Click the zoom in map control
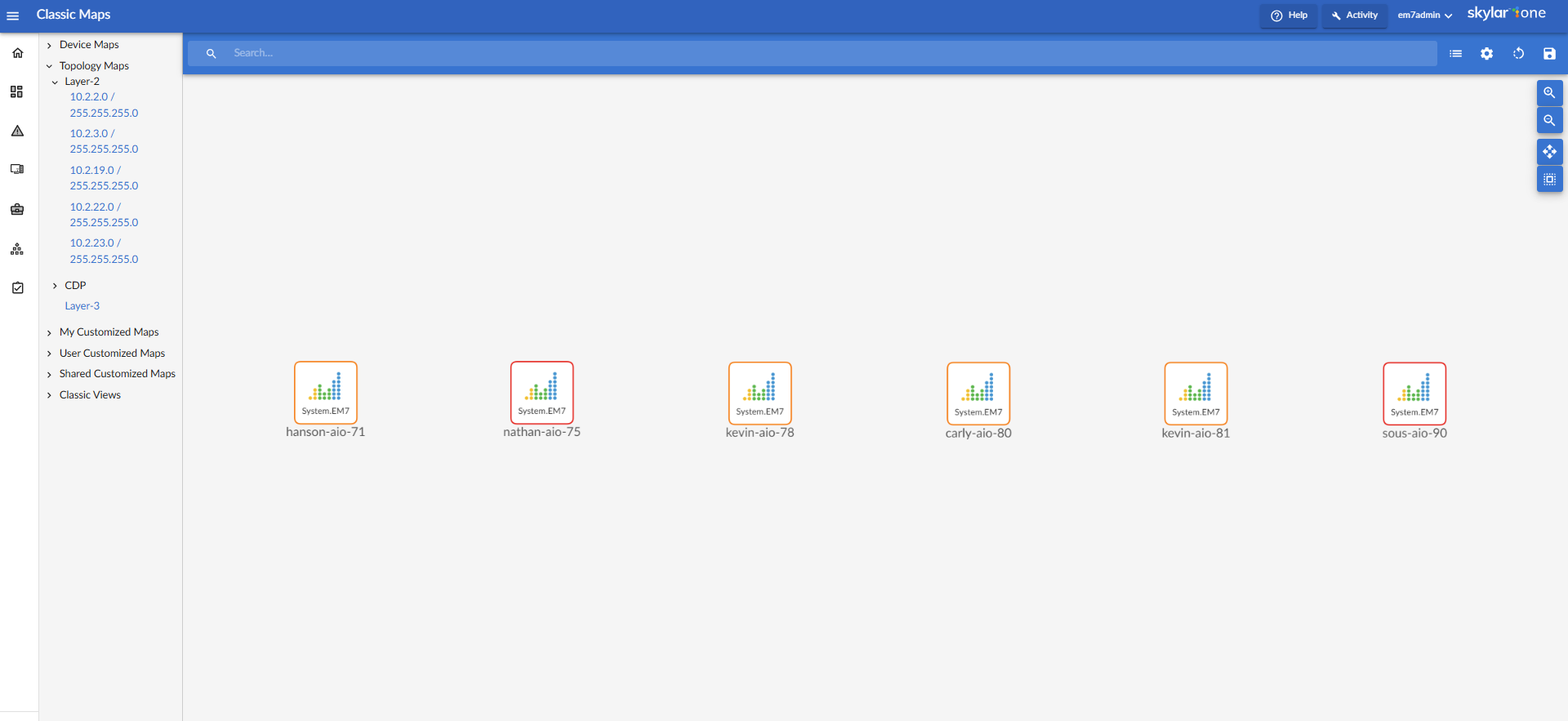The width and height of the screenshot is (1568, 721). click(1549, 93)
